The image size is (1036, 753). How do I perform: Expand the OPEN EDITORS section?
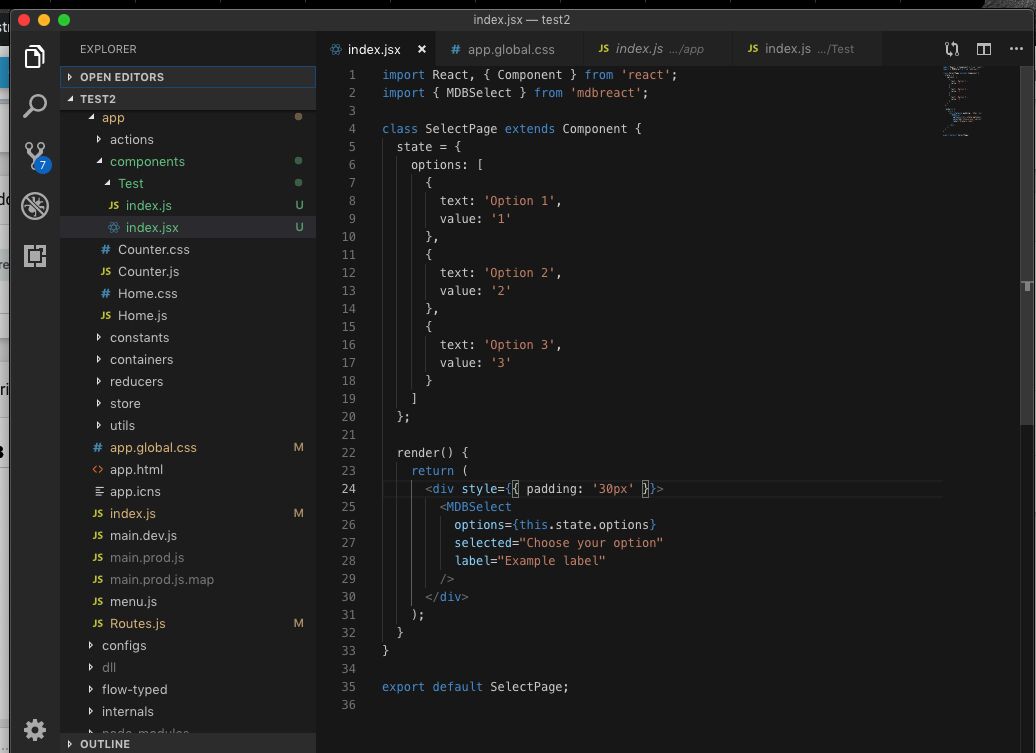tap(188, 77)
